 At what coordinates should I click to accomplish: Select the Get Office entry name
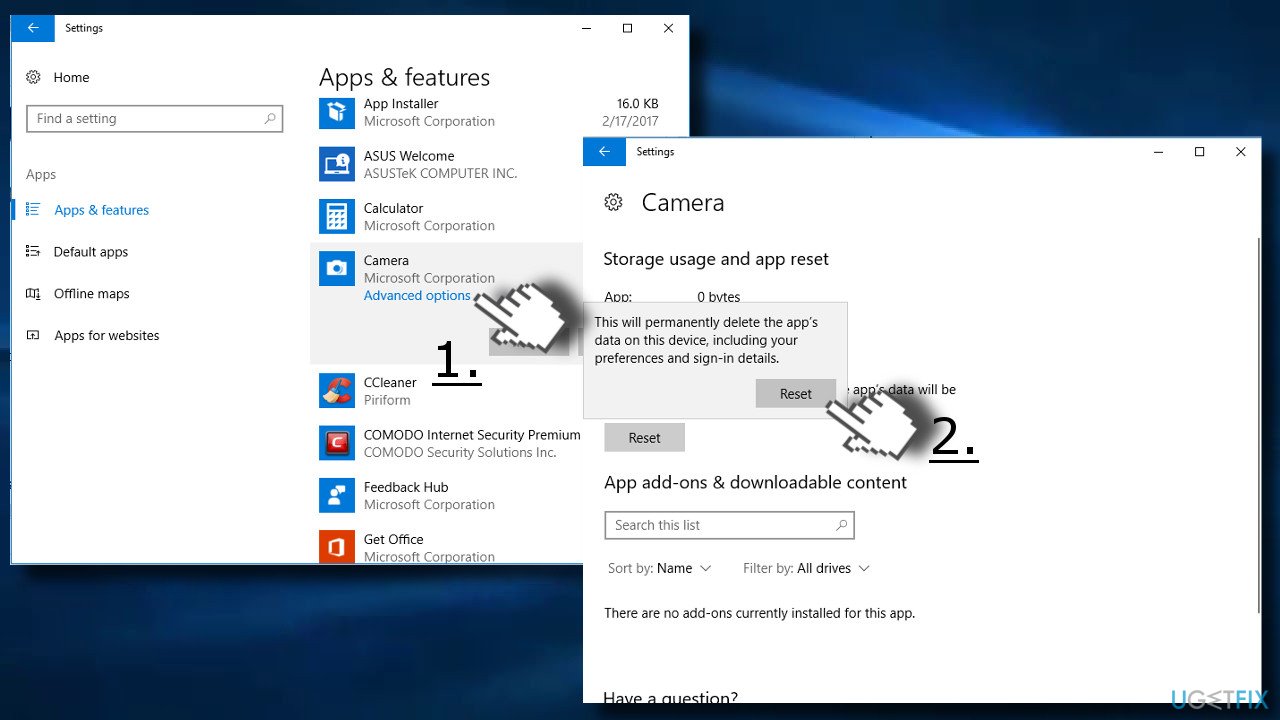point(394,539)
